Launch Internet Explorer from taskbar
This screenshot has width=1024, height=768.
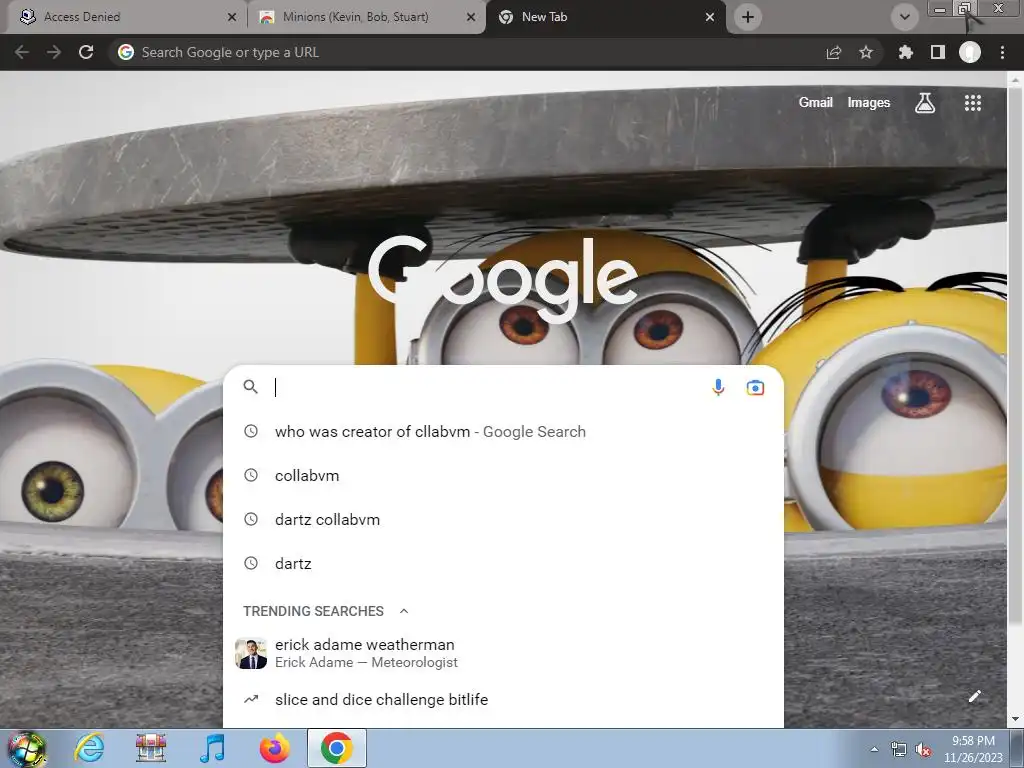coord(89,748)
